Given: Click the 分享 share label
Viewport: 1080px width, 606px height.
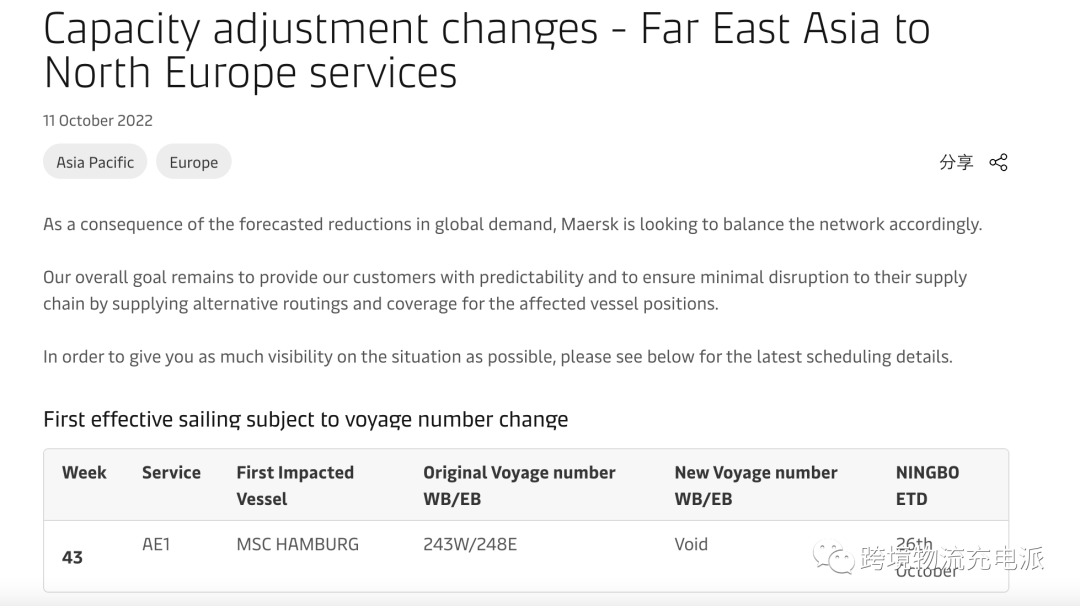Looking at the screenshot, I should point(956,162).
